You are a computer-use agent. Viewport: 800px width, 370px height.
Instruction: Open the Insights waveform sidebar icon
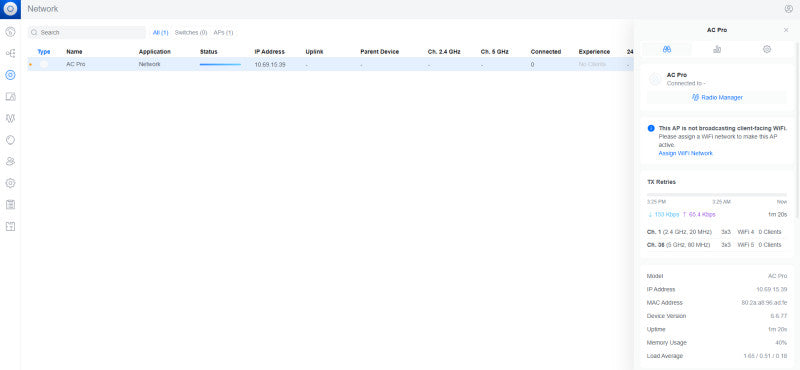[10, 118]
